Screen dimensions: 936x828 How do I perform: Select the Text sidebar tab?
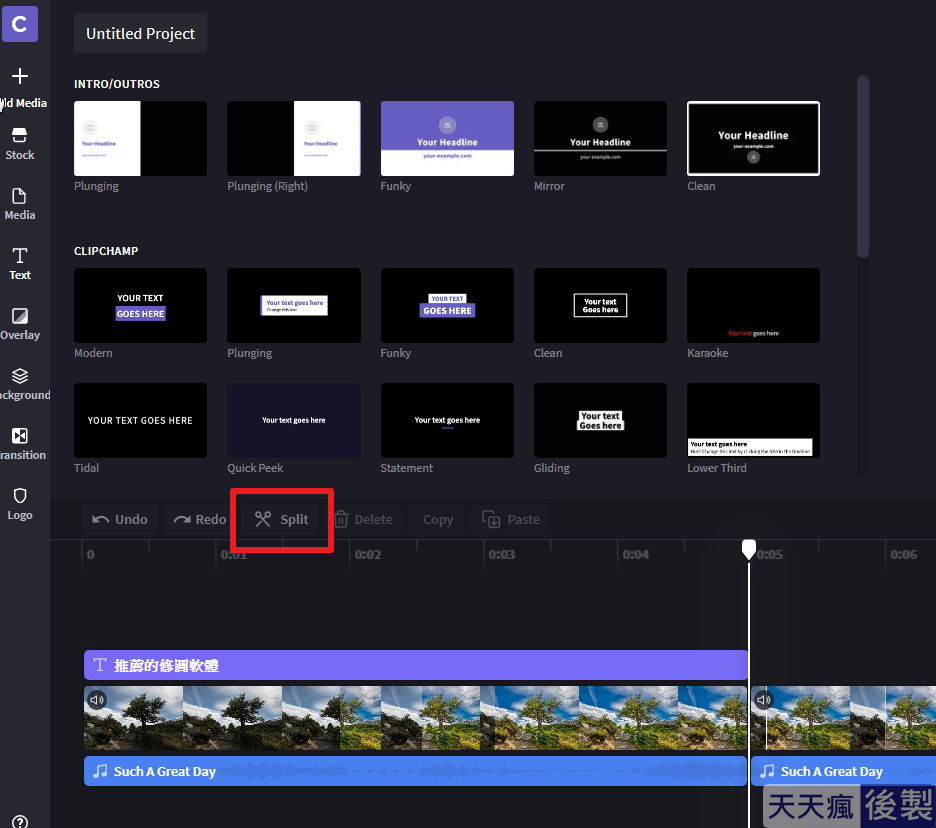point(20,264)
